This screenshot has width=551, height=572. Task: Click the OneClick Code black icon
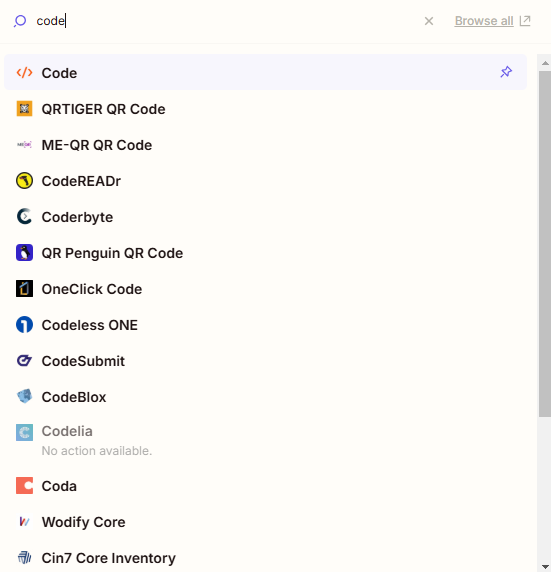click(x=24, y=289)
